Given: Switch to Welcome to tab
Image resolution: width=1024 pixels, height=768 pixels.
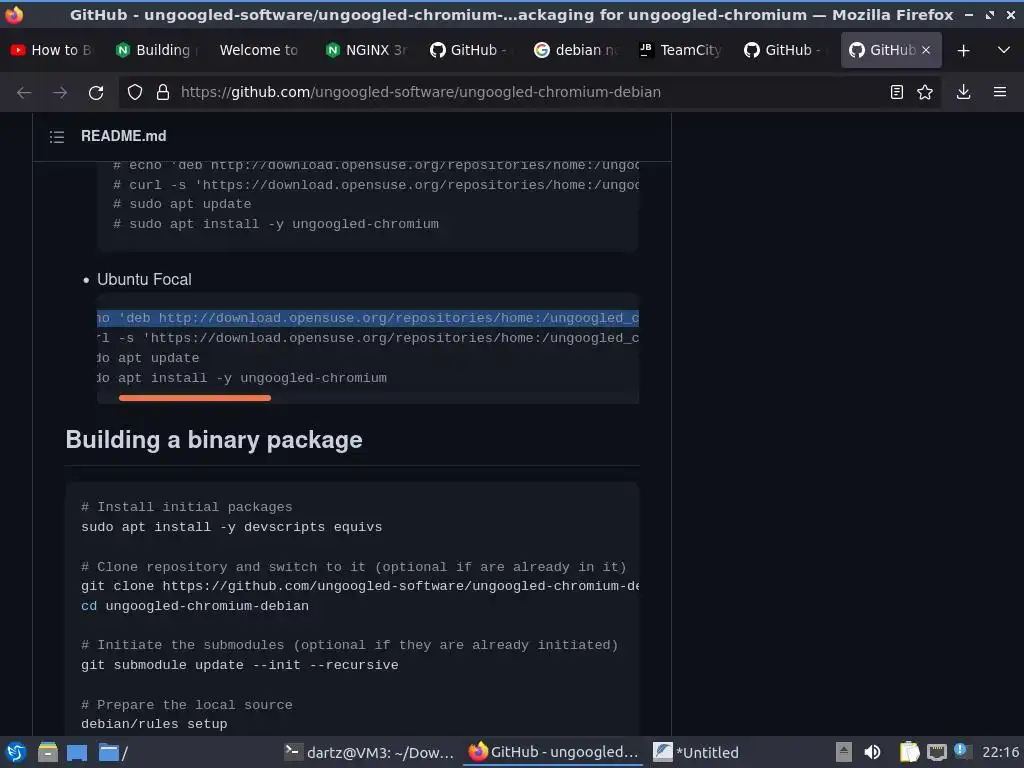Looking at the screenshot, I should (261, 50).
